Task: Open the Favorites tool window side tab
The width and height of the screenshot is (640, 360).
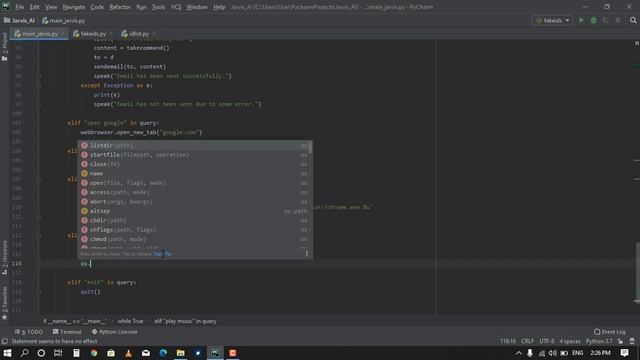Action: pyautogui.click(x=4, y=303)
